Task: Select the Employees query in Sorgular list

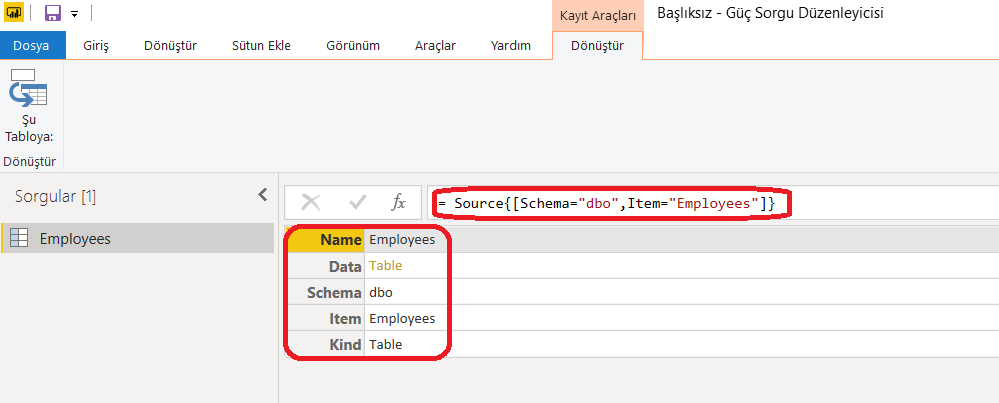Action: click(x=75, y=238)
